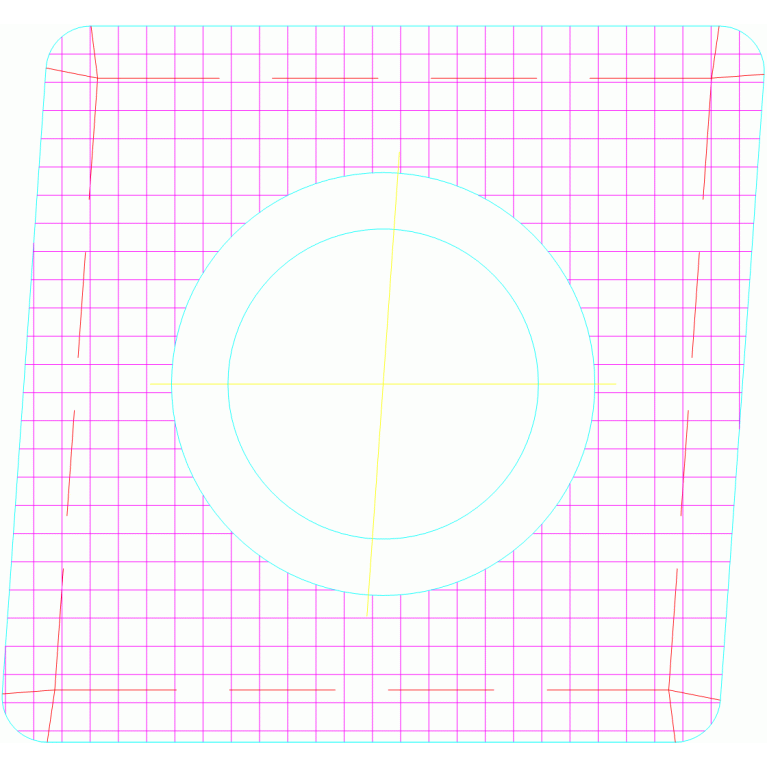Select the leftmost red segment along top edge

160,78
